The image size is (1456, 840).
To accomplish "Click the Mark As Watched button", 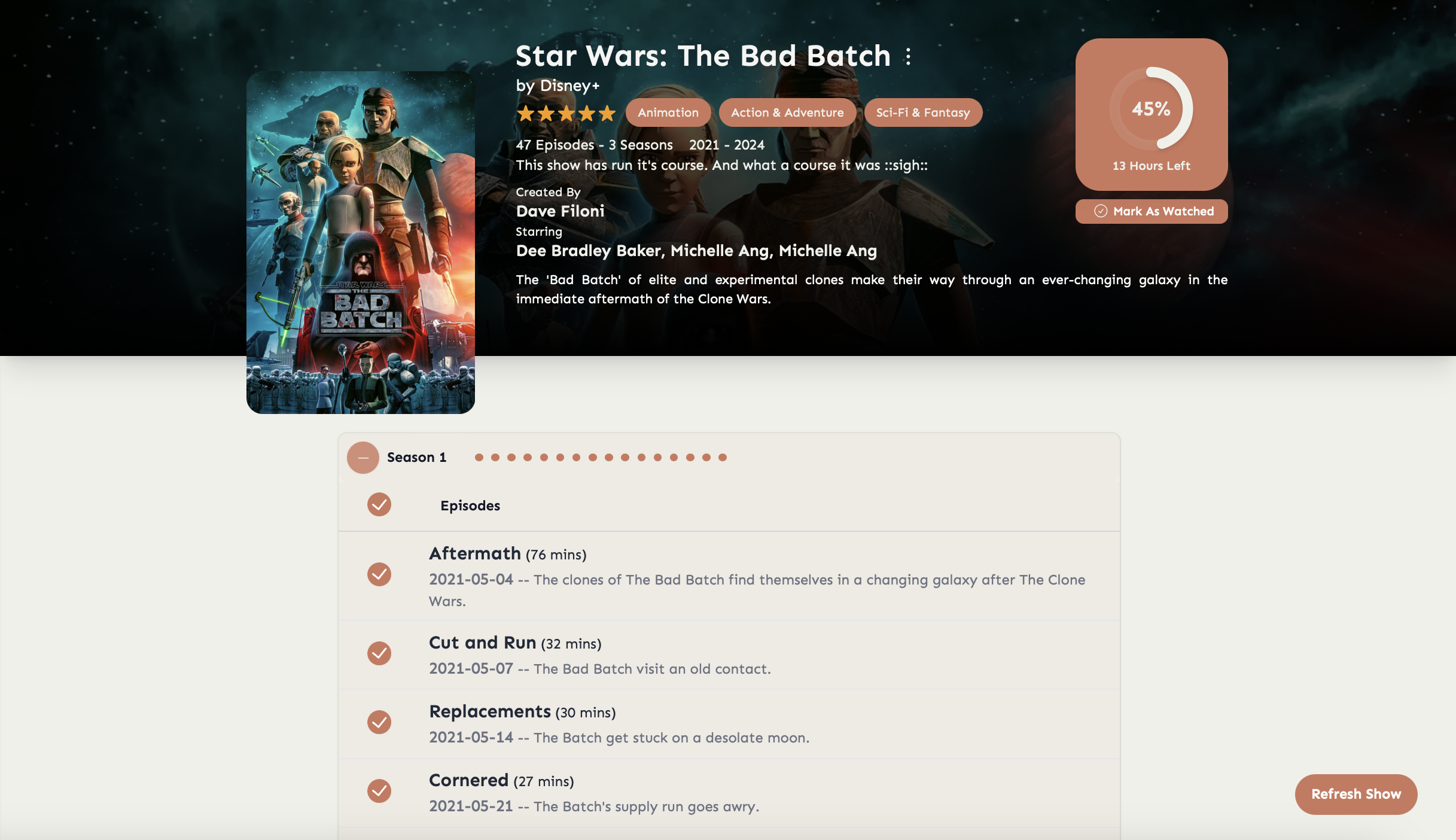I will (x=1152, y=211).
